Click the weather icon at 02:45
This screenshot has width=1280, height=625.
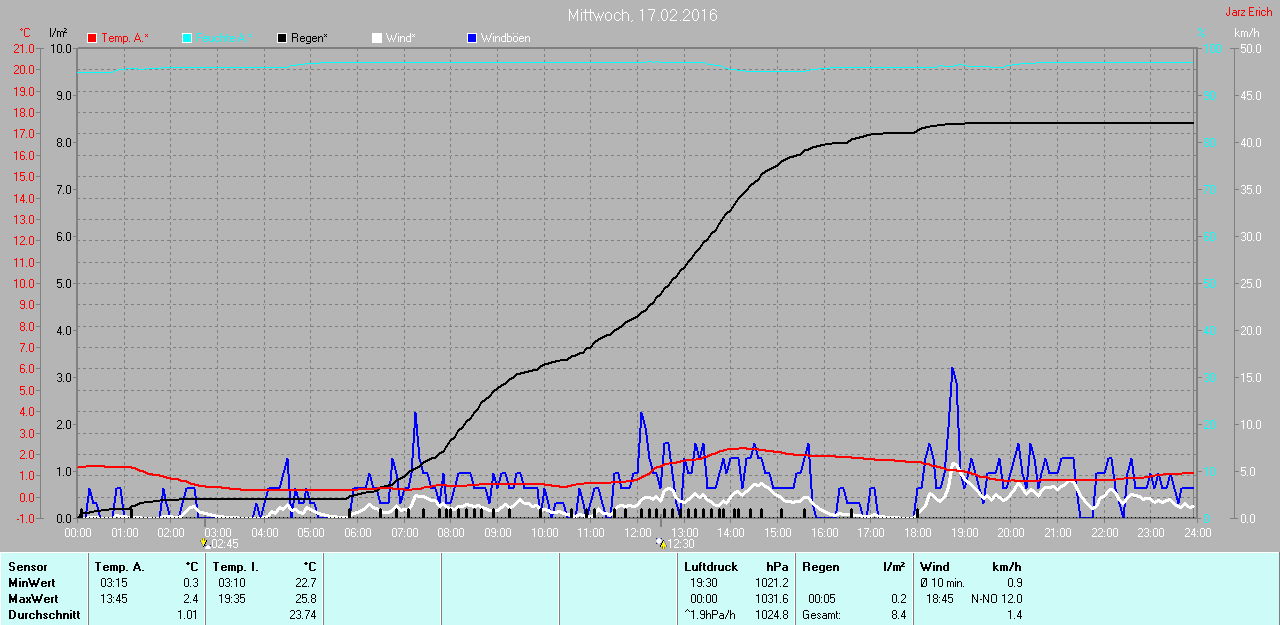pos(204,544)
